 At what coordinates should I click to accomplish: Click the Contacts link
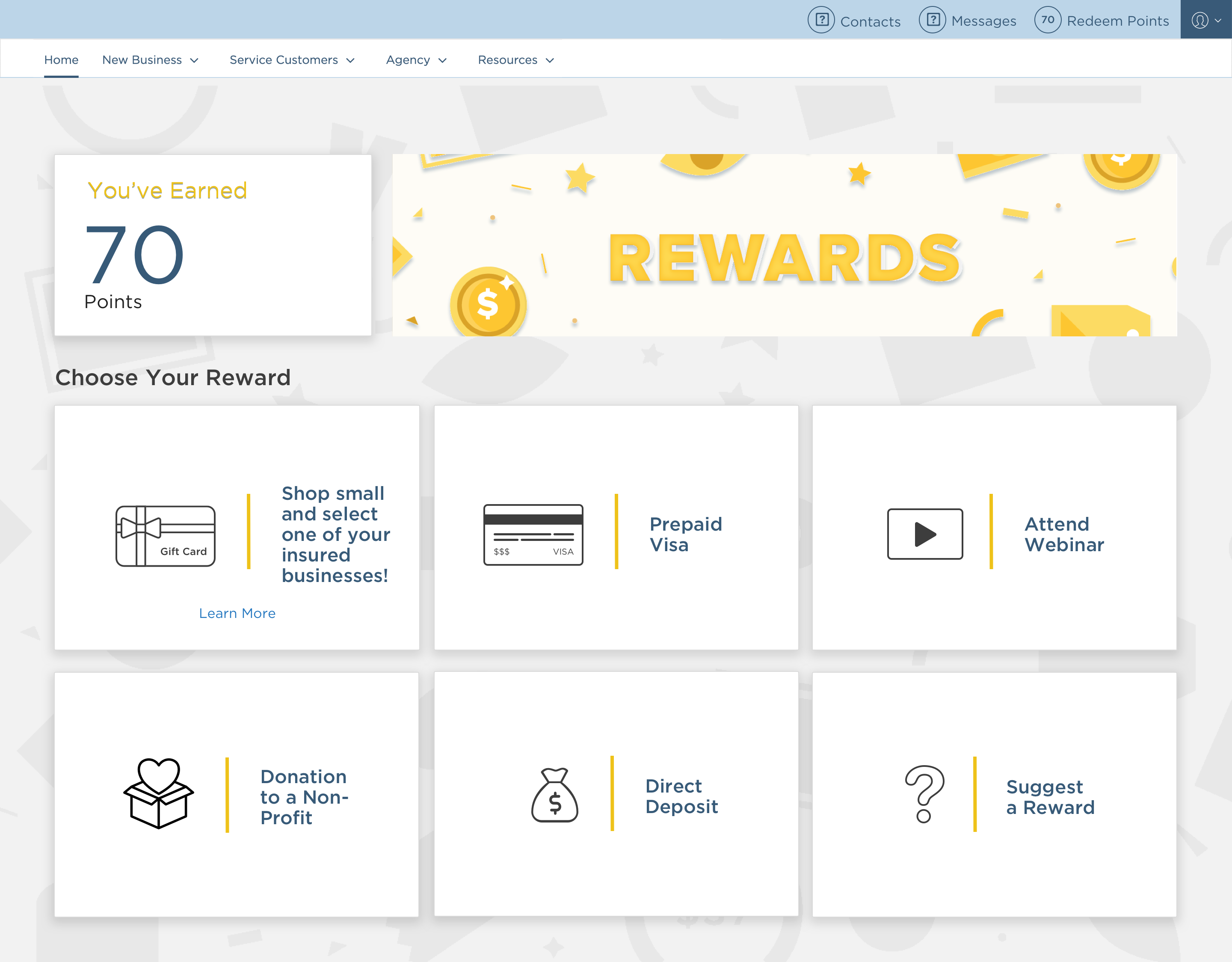tap(871, 21)
